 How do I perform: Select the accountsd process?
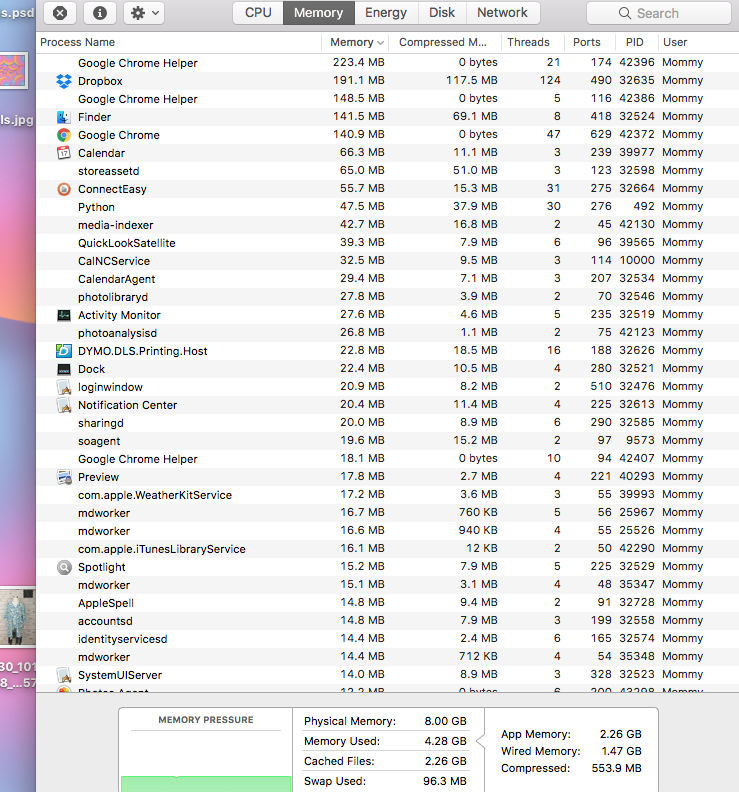click(387, 621)
